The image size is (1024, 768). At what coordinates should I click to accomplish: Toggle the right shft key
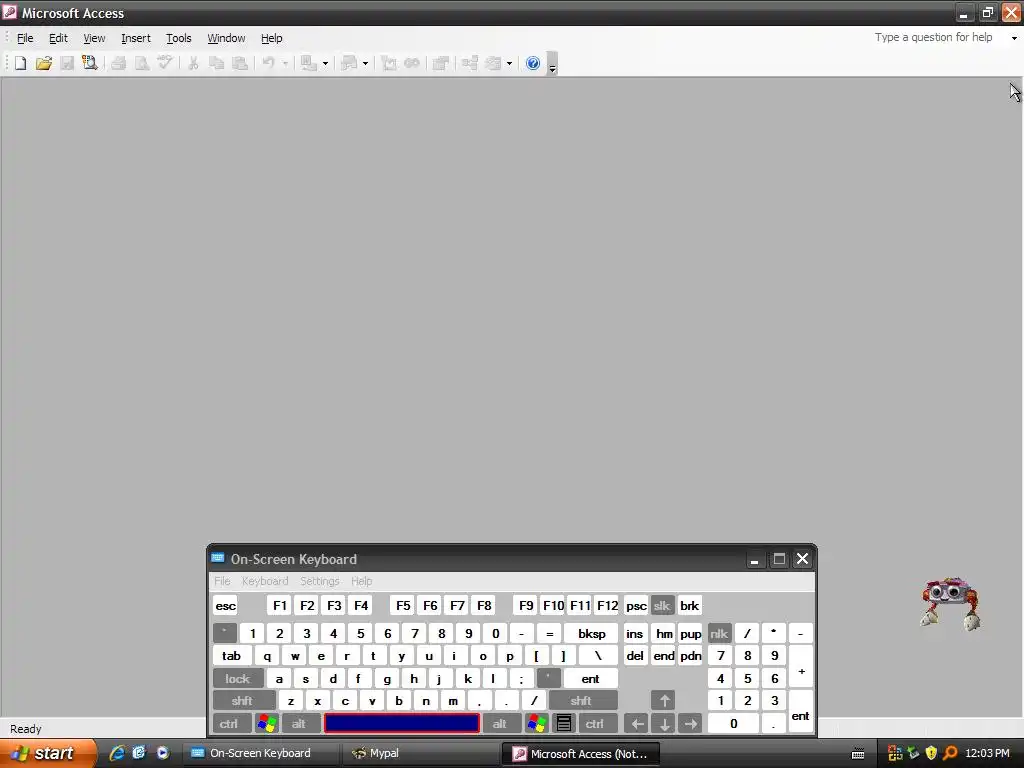[583, 701]
